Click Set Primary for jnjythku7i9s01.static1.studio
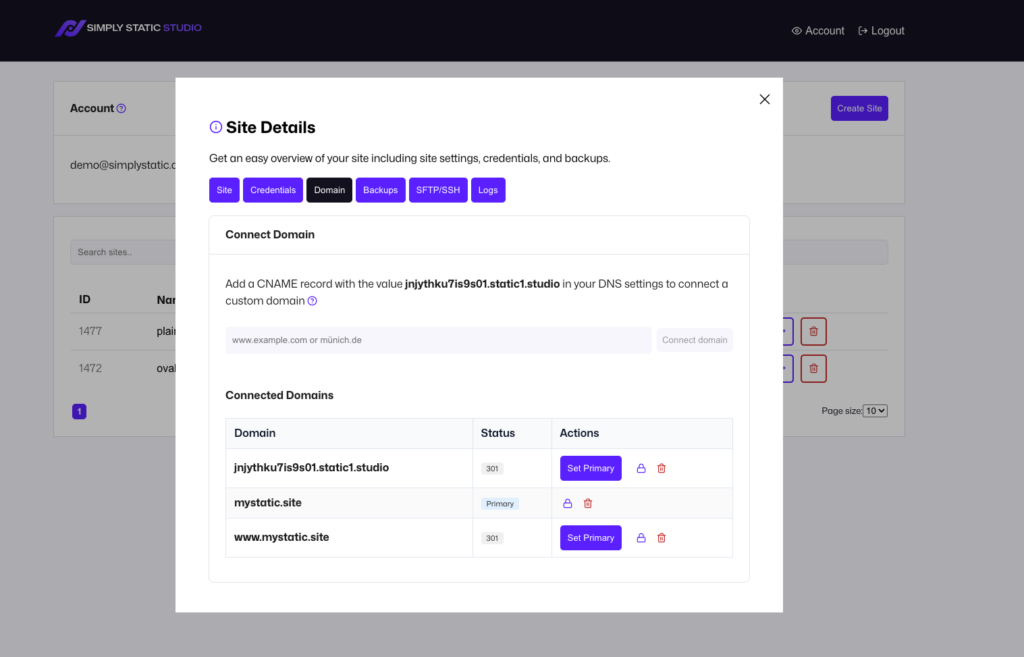The image size is (1024, 657). pyautogui.click(x=590, y=468)
